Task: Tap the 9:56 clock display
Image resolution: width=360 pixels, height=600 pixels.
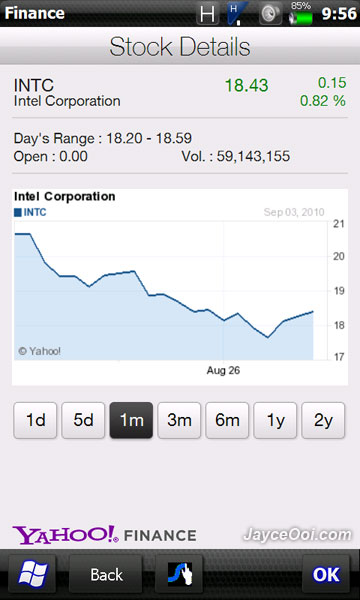Action: pos(339,14)
